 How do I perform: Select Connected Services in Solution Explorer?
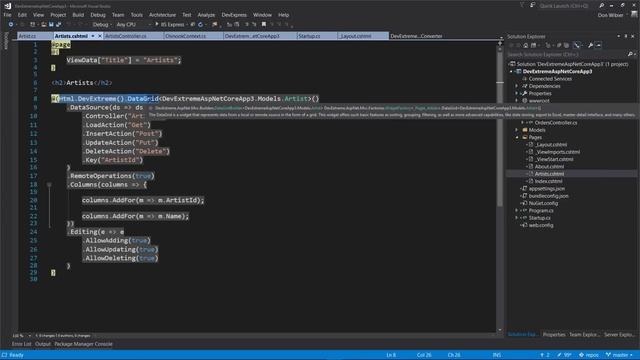pos(550,79)
